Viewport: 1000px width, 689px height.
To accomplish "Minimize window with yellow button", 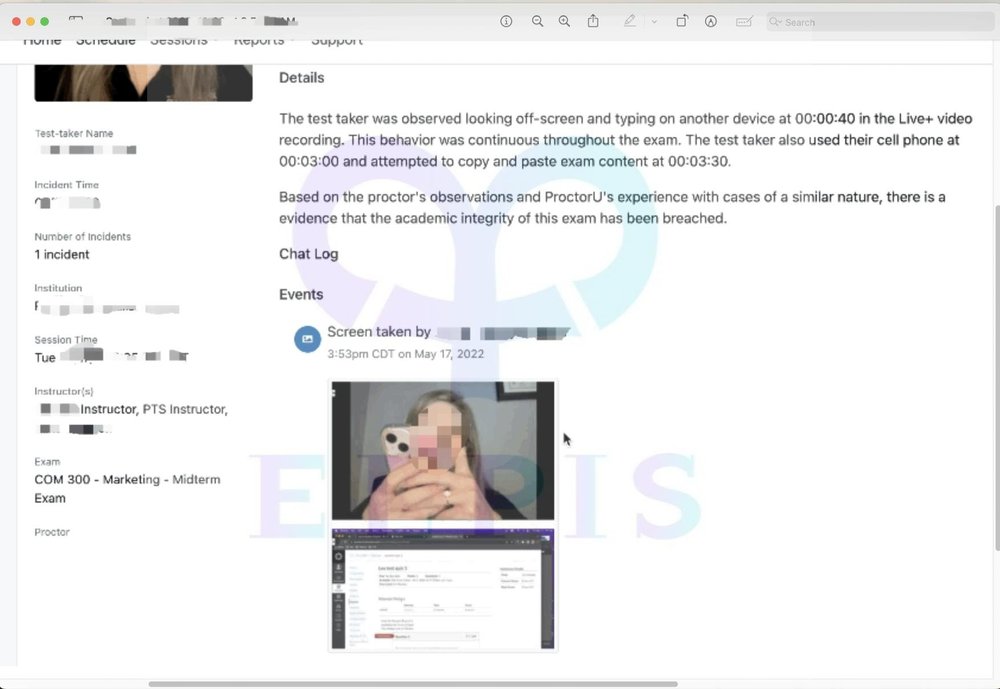I will tap(31, 22).
